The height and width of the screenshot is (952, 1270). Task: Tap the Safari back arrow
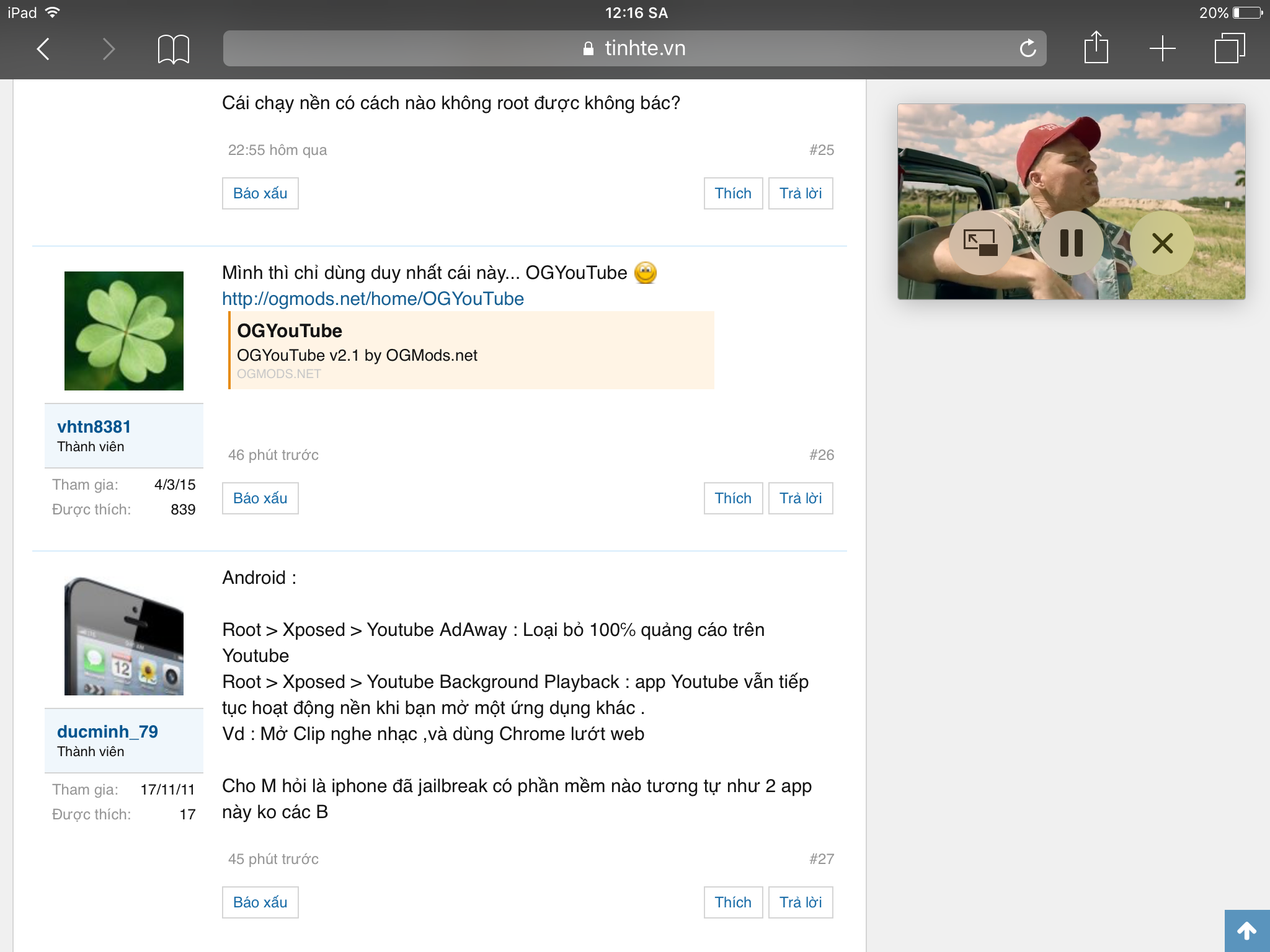(43, 48)
